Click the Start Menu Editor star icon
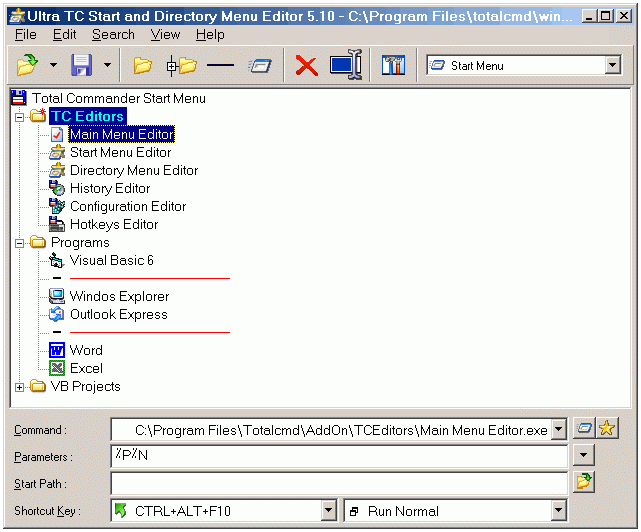Viewport: 641px width, 532px height. [x=57, y=153]
